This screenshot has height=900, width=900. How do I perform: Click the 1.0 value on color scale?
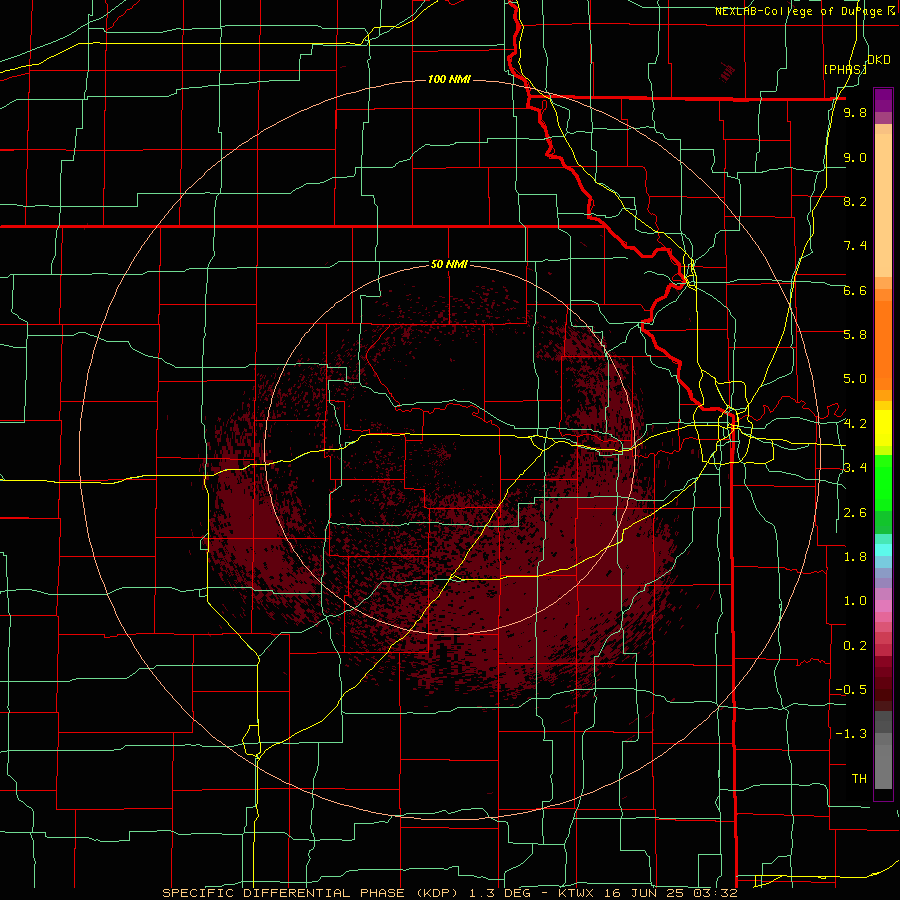coord(855,601)
